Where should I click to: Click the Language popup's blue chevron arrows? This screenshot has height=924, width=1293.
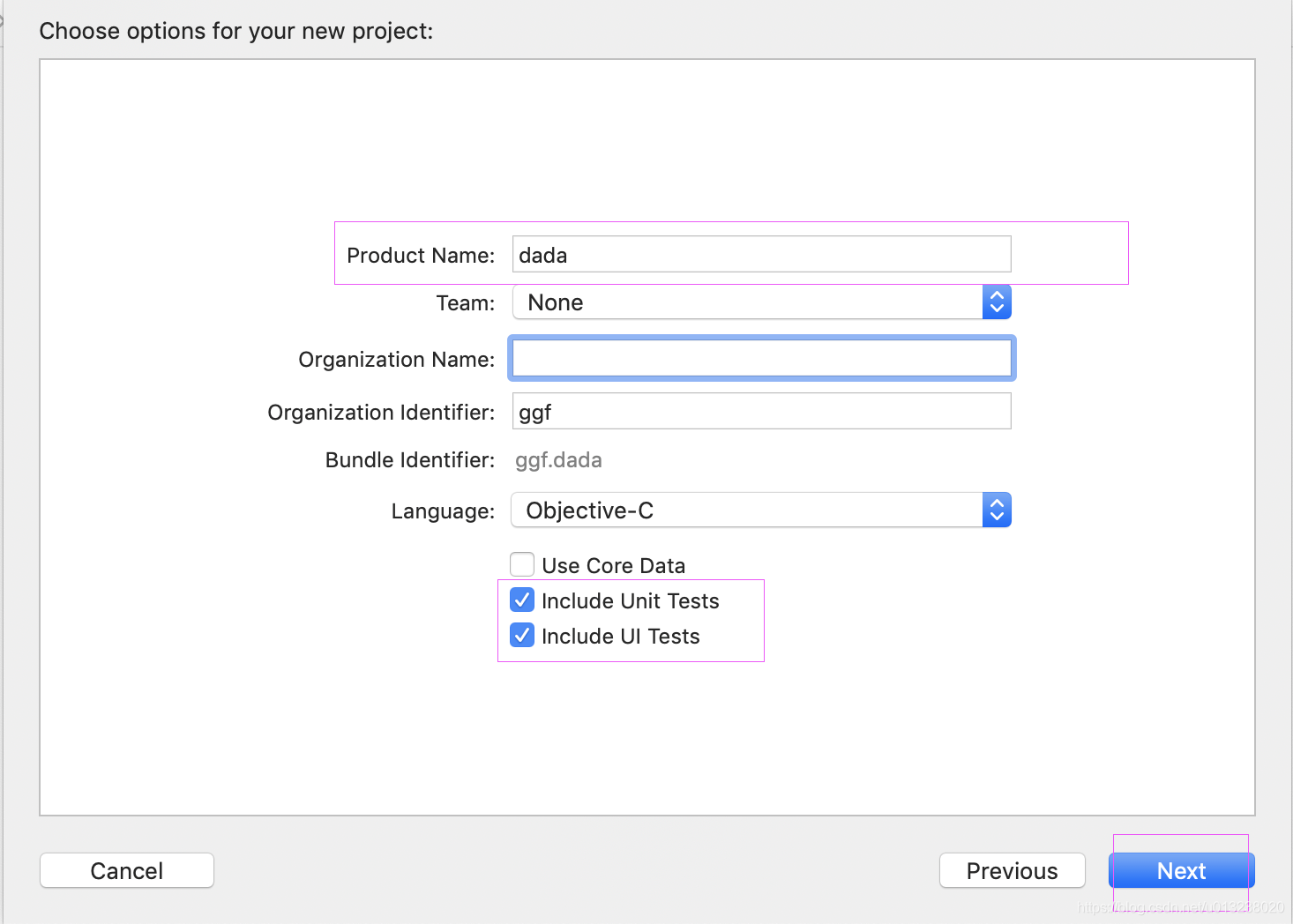click(x=997, y=510)
